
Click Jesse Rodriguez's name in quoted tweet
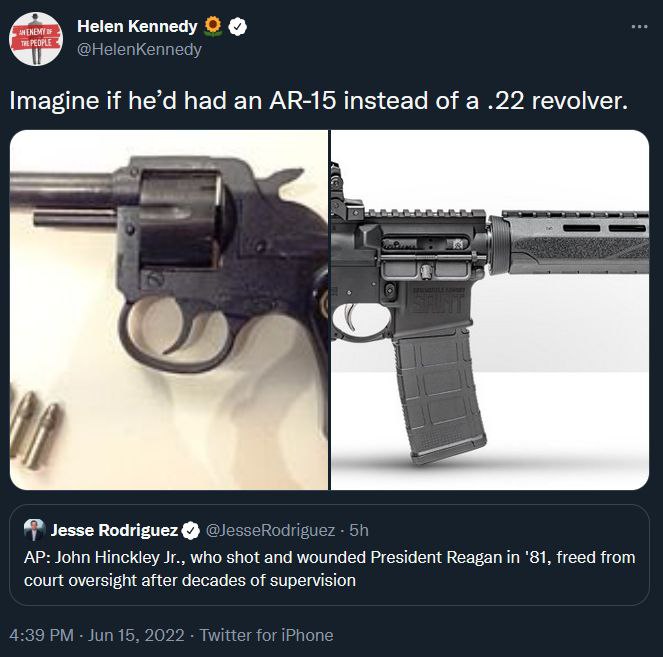click(x=114, y=530)
